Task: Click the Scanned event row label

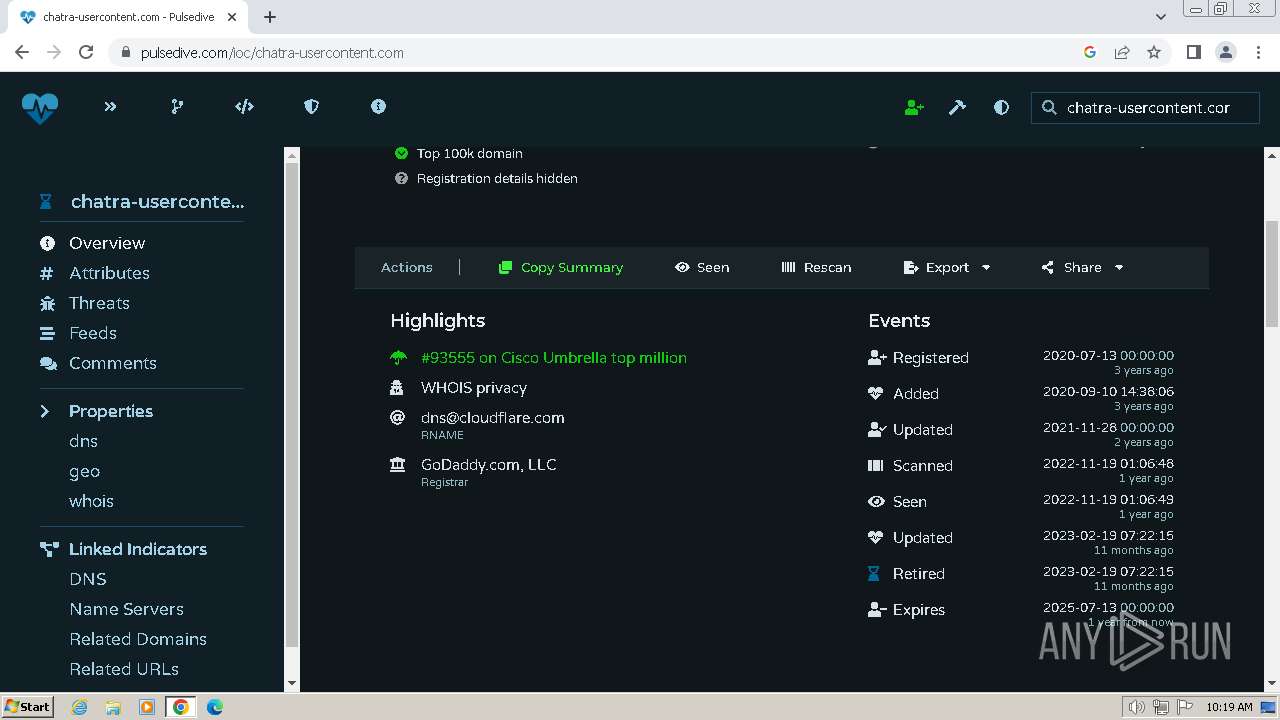Action: tap(923, 466)
